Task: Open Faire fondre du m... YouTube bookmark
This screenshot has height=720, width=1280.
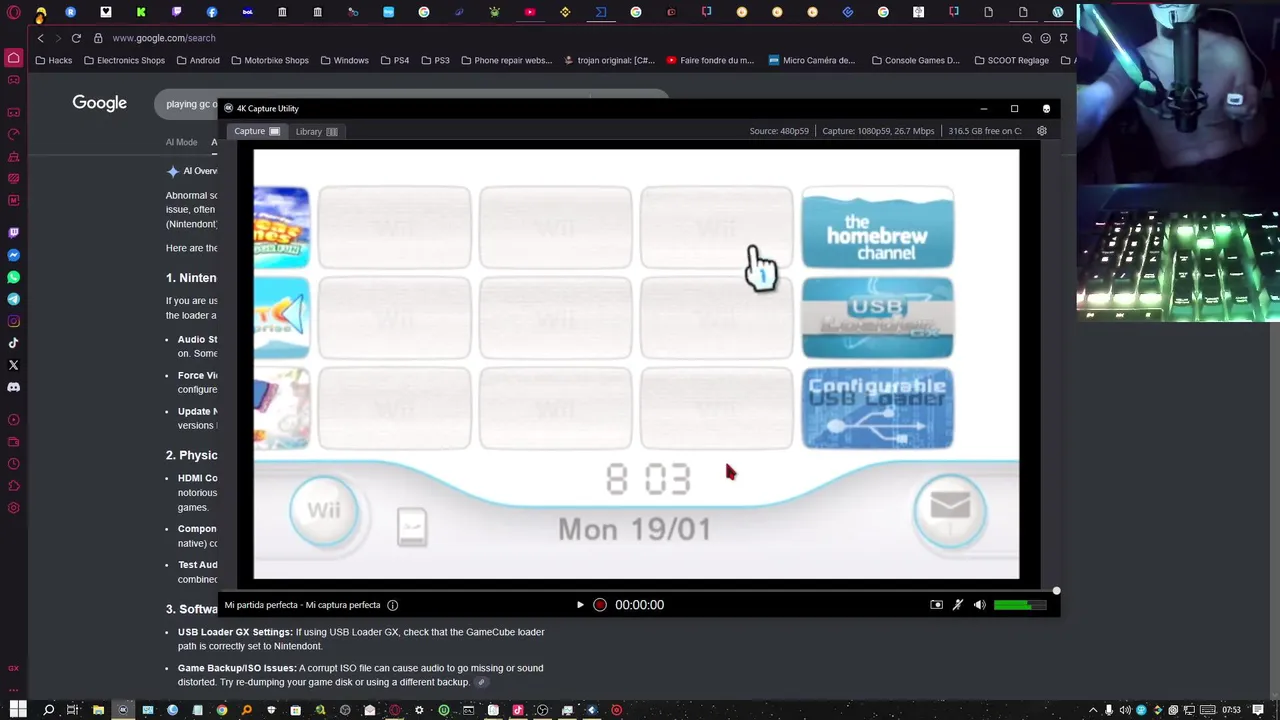Action: point(710,60)
